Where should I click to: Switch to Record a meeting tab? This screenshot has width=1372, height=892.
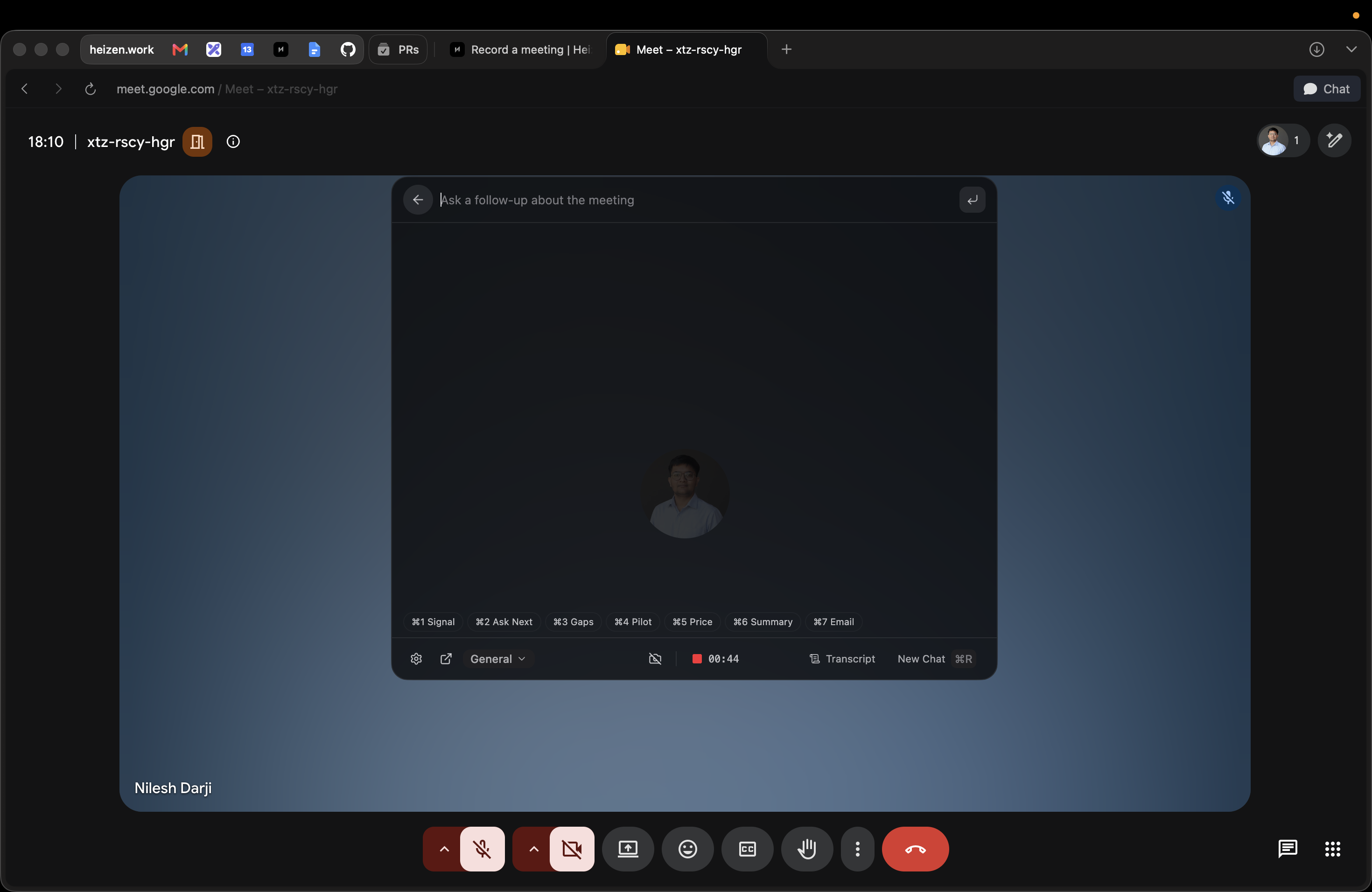pos(521,49)
